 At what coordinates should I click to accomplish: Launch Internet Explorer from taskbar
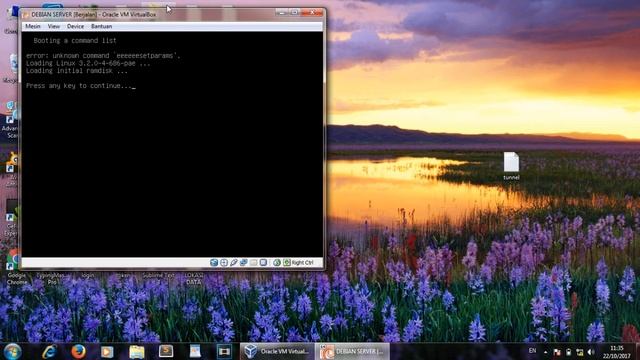(x=49, y=351)
